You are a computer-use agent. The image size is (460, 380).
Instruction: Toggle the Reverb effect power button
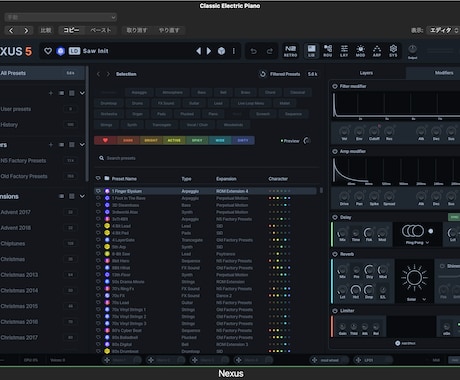coord(335,254)
